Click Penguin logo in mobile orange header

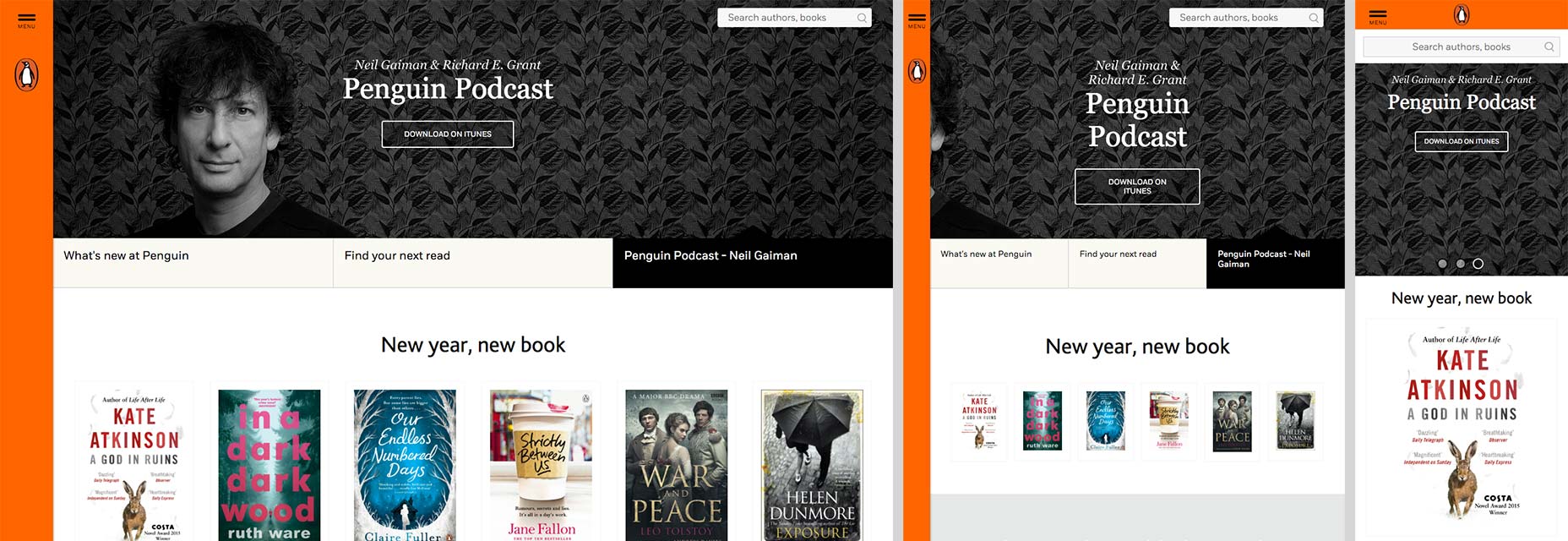1462,14
